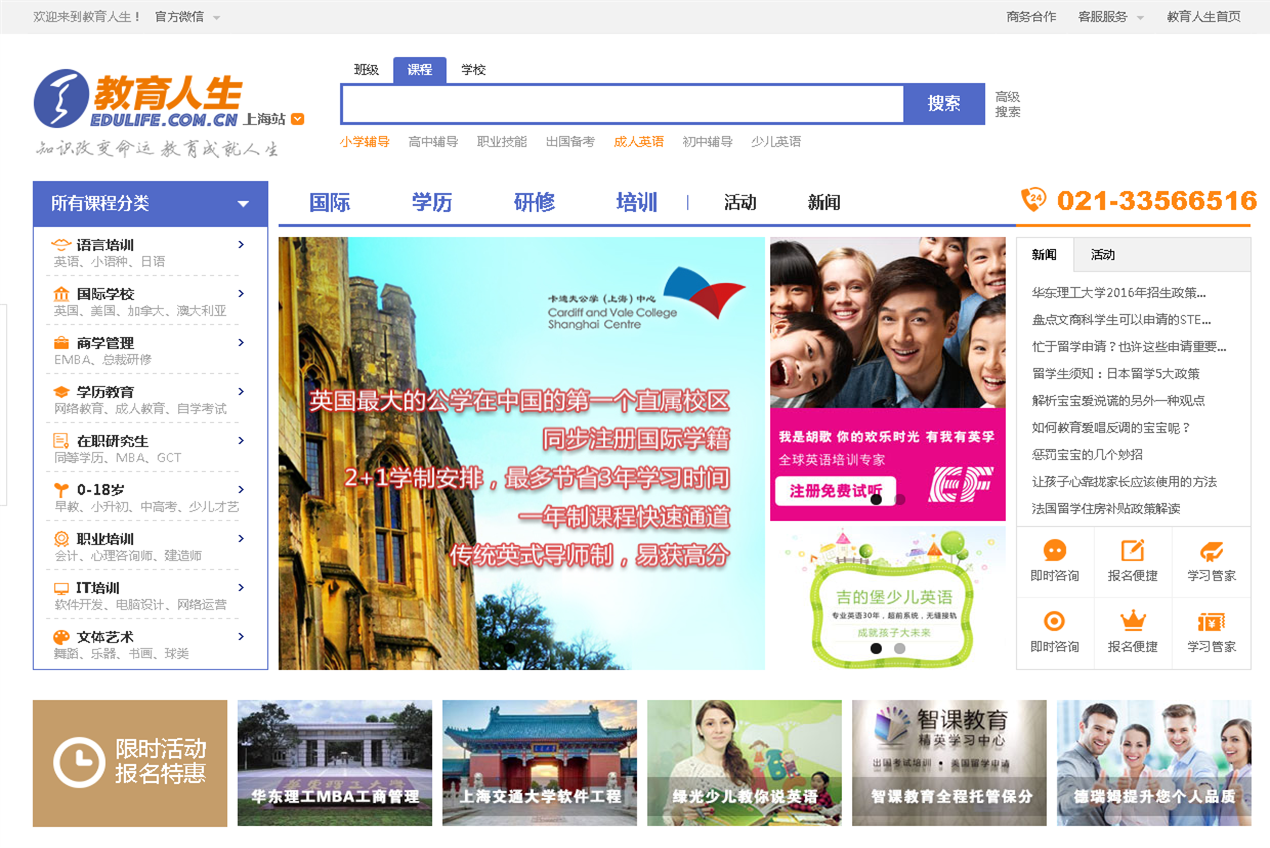
Task: Select first carousel dot on 吉的堡 banner
Action: pyautogui.click(x=876, y=648)
